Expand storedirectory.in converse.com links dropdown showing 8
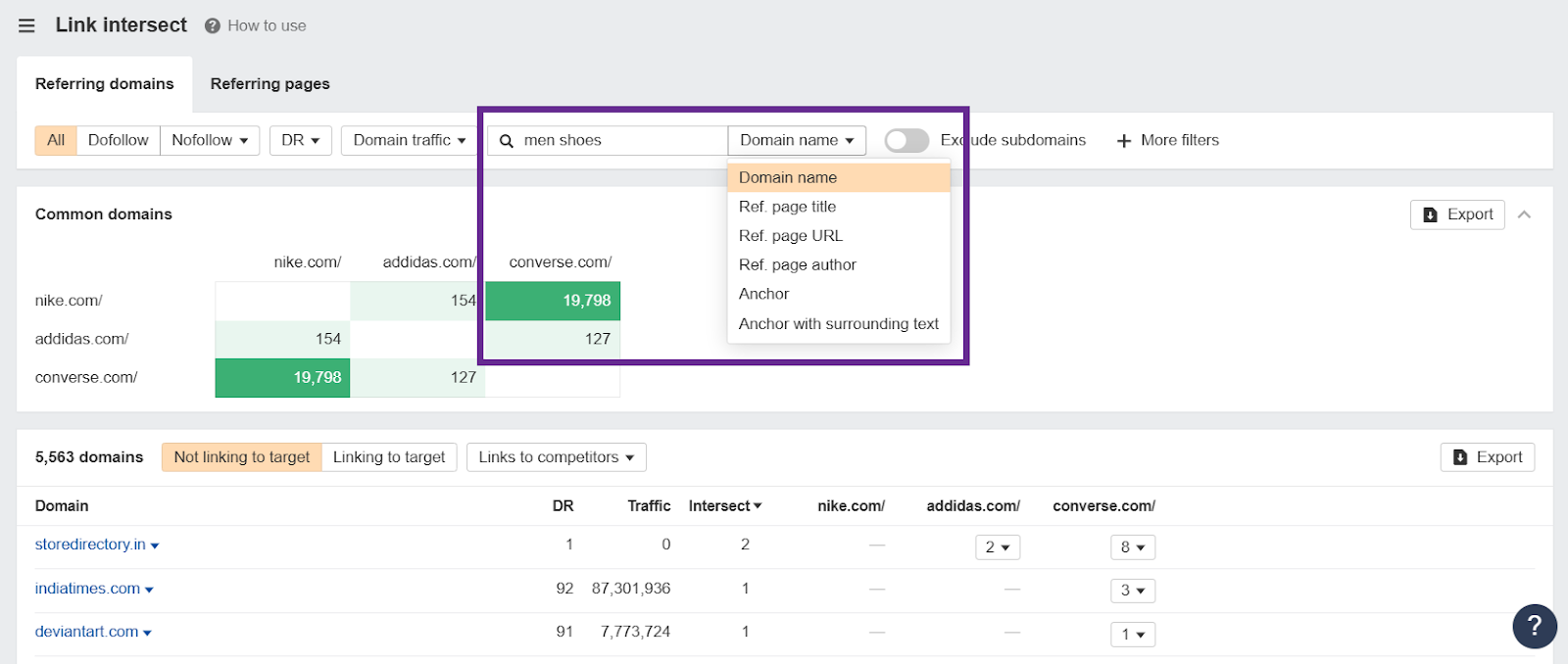 tap(1133, 546)
